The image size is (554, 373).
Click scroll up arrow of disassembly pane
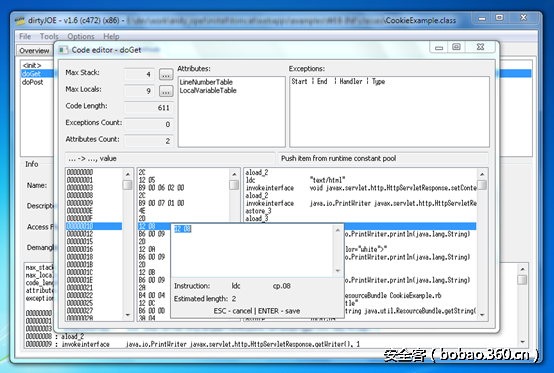click(x=482, y=174)
